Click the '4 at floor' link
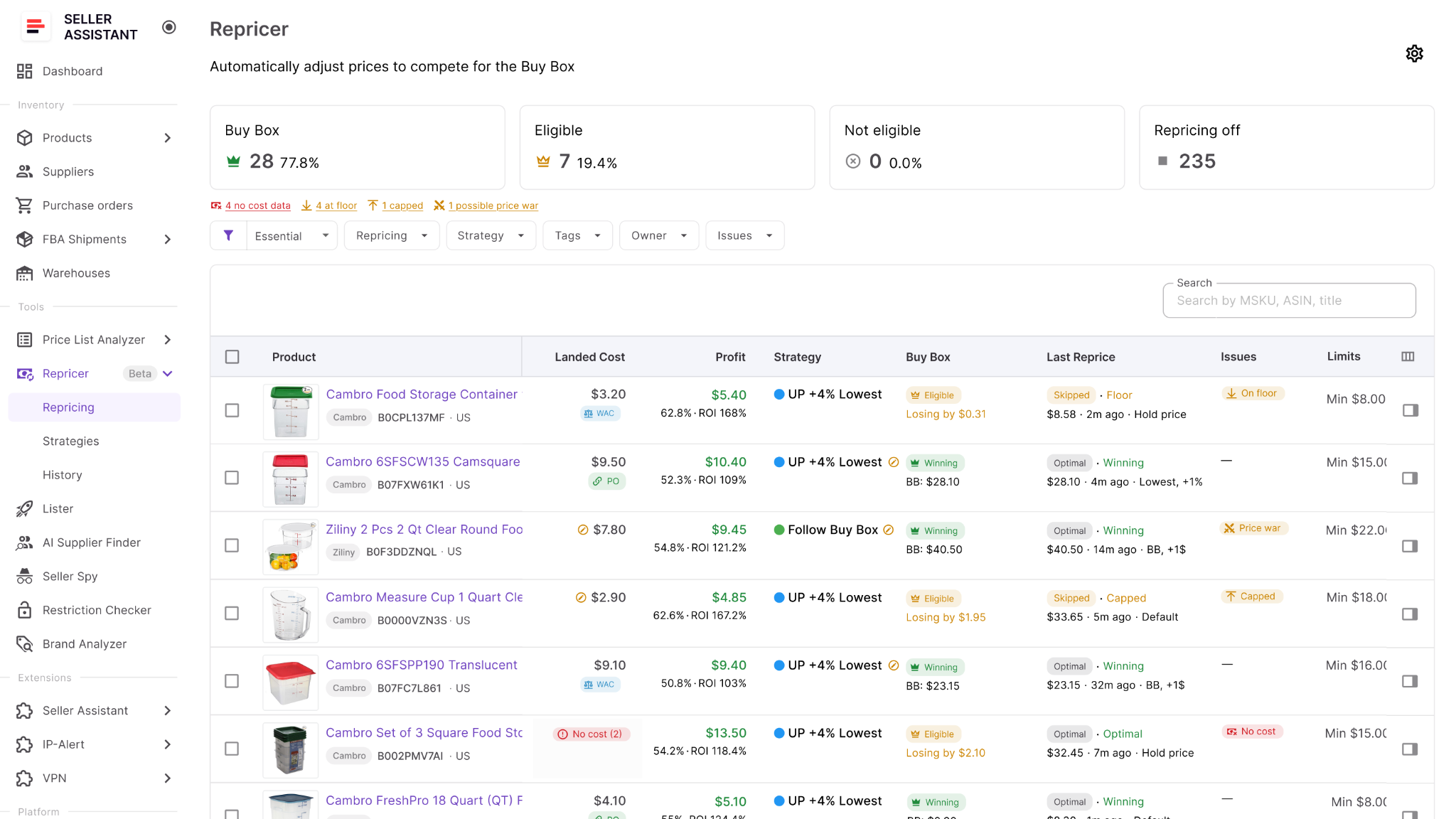Image resolution: width=1456 pixels, height=819 pixels. click(x=336, y=205)
